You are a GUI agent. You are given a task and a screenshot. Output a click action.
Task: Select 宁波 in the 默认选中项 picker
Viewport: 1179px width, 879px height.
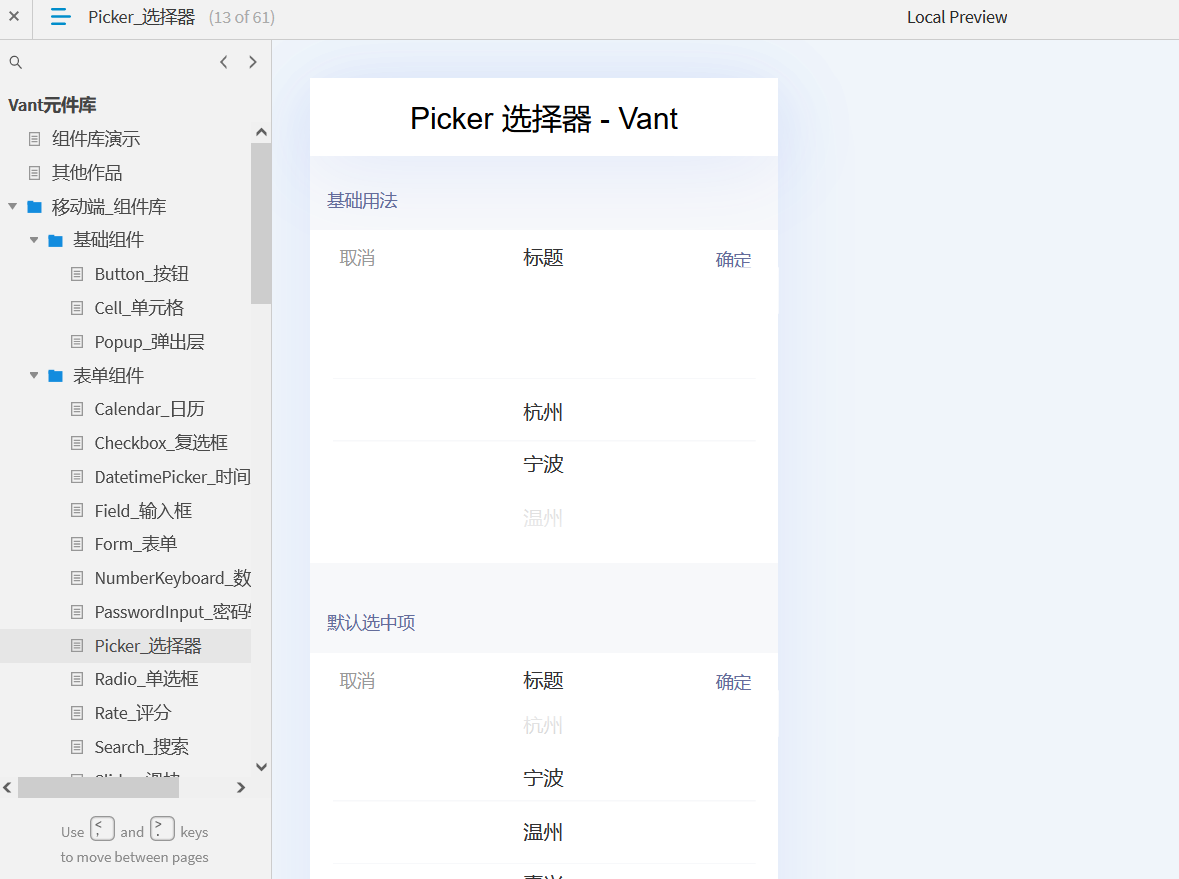coord(543,778)
